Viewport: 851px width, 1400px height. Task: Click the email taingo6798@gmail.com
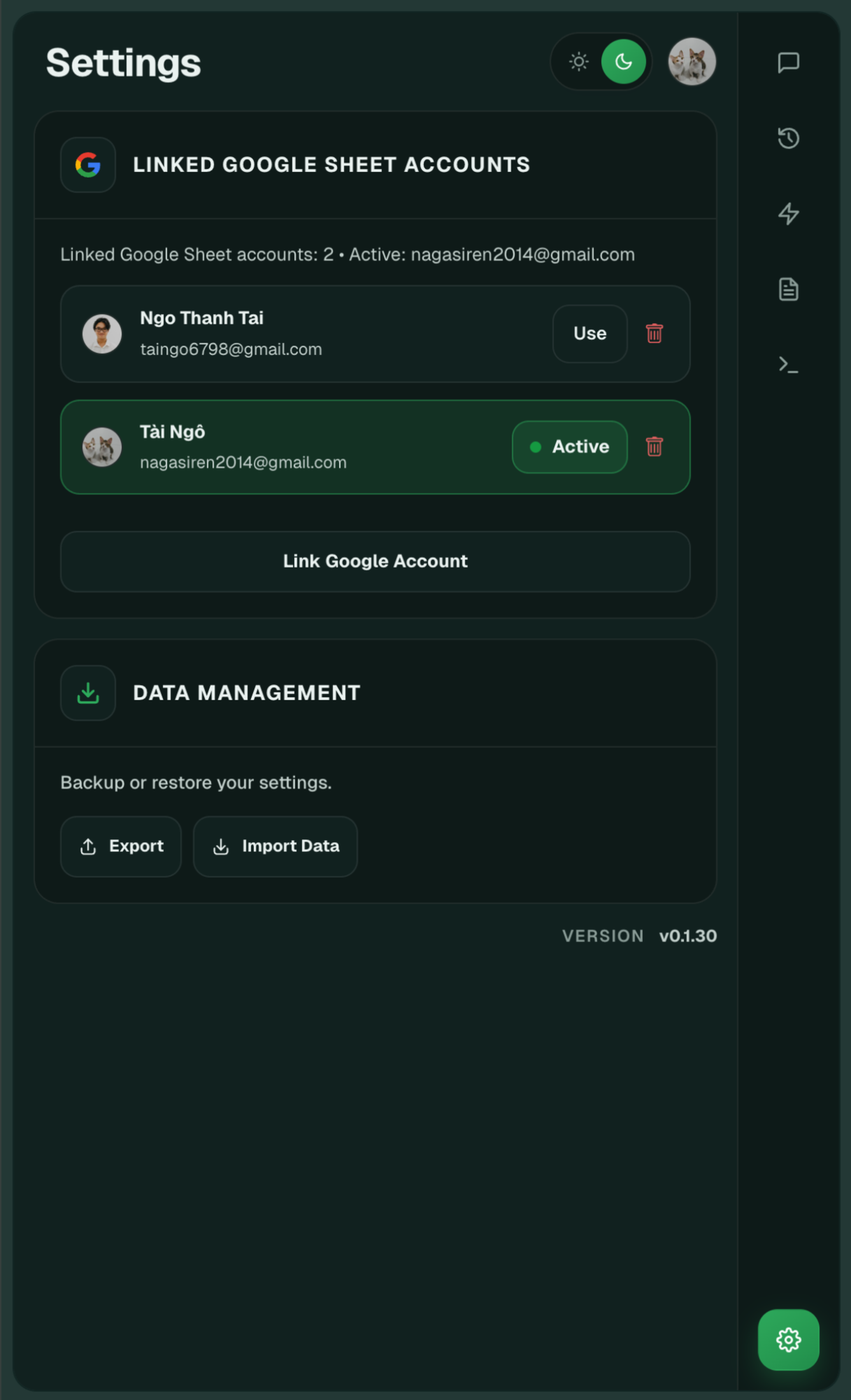(231, 349)
